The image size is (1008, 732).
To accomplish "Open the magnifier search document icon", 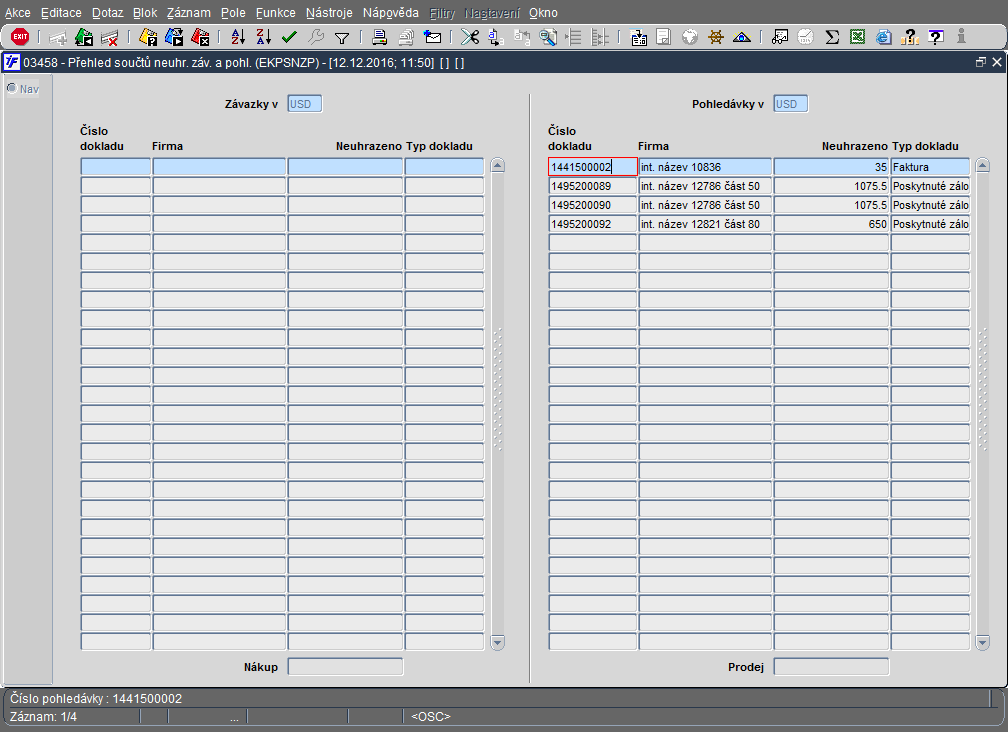I will pos(548,37).
